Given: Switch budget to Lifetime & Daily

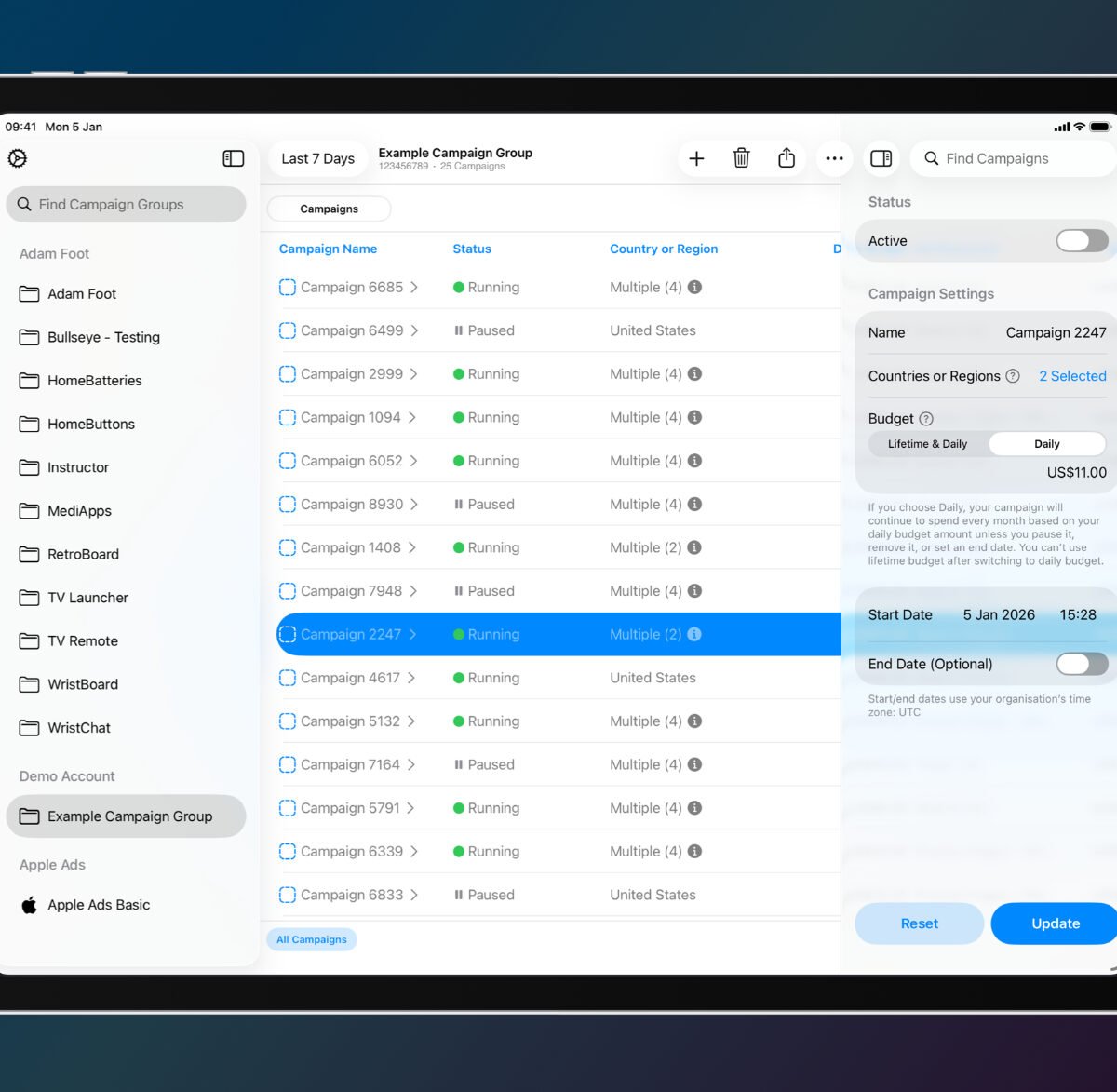Looking at the screenshot, I should pyautogui.click(x=927, y=444).
